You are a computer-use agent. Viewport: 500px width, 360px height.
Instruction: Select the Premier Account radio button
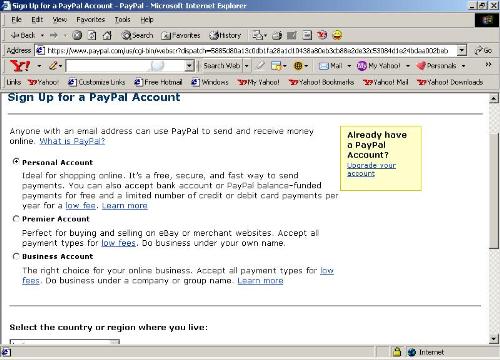pos(16,219)
